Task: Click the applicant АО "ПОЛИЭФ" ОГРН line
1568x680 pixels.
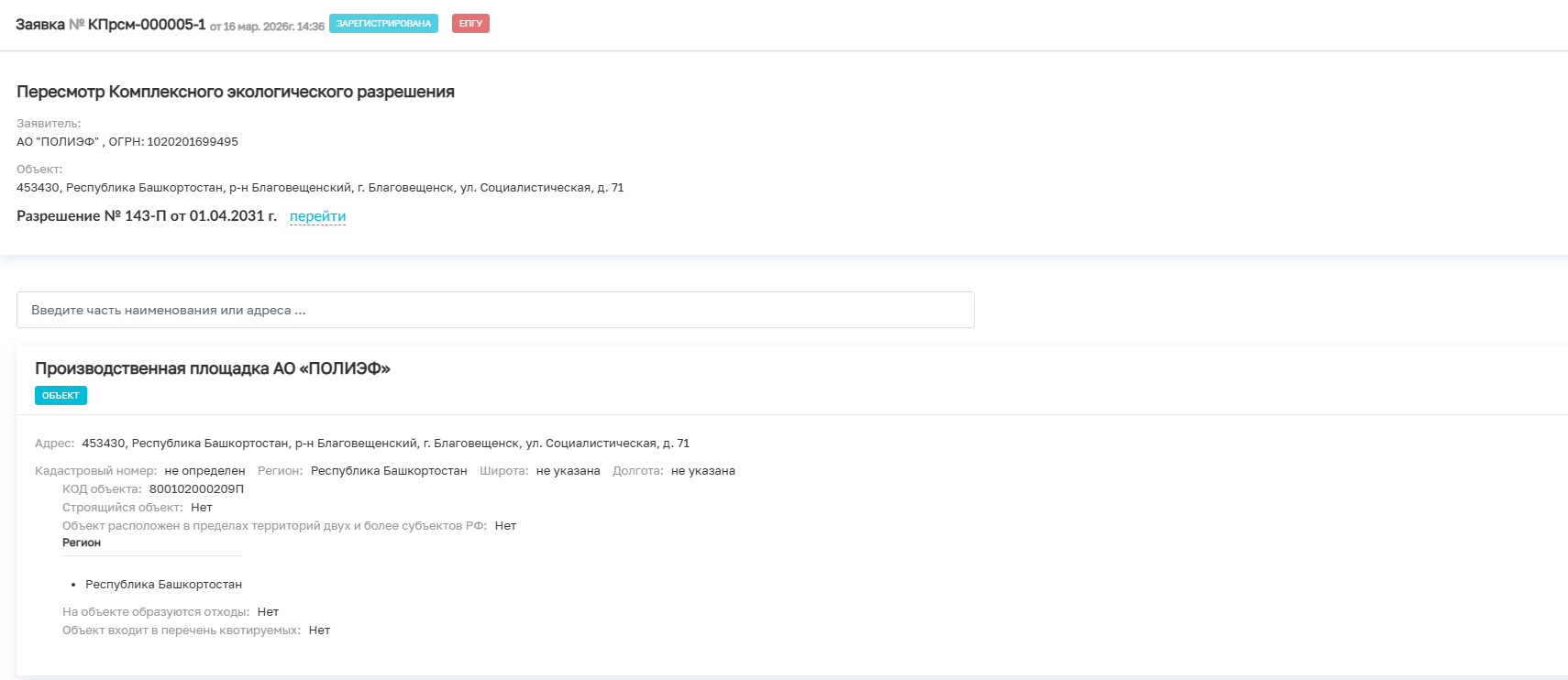Action: (127, 142)
